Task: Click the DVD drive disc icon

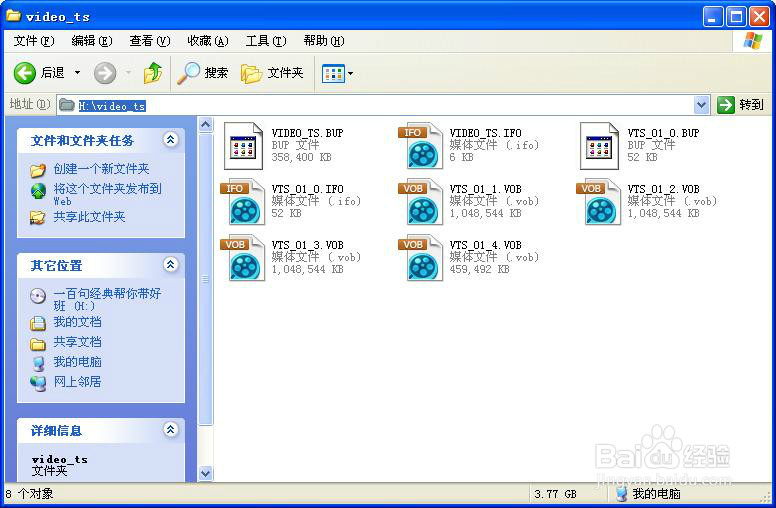Action: click(38, 296)
